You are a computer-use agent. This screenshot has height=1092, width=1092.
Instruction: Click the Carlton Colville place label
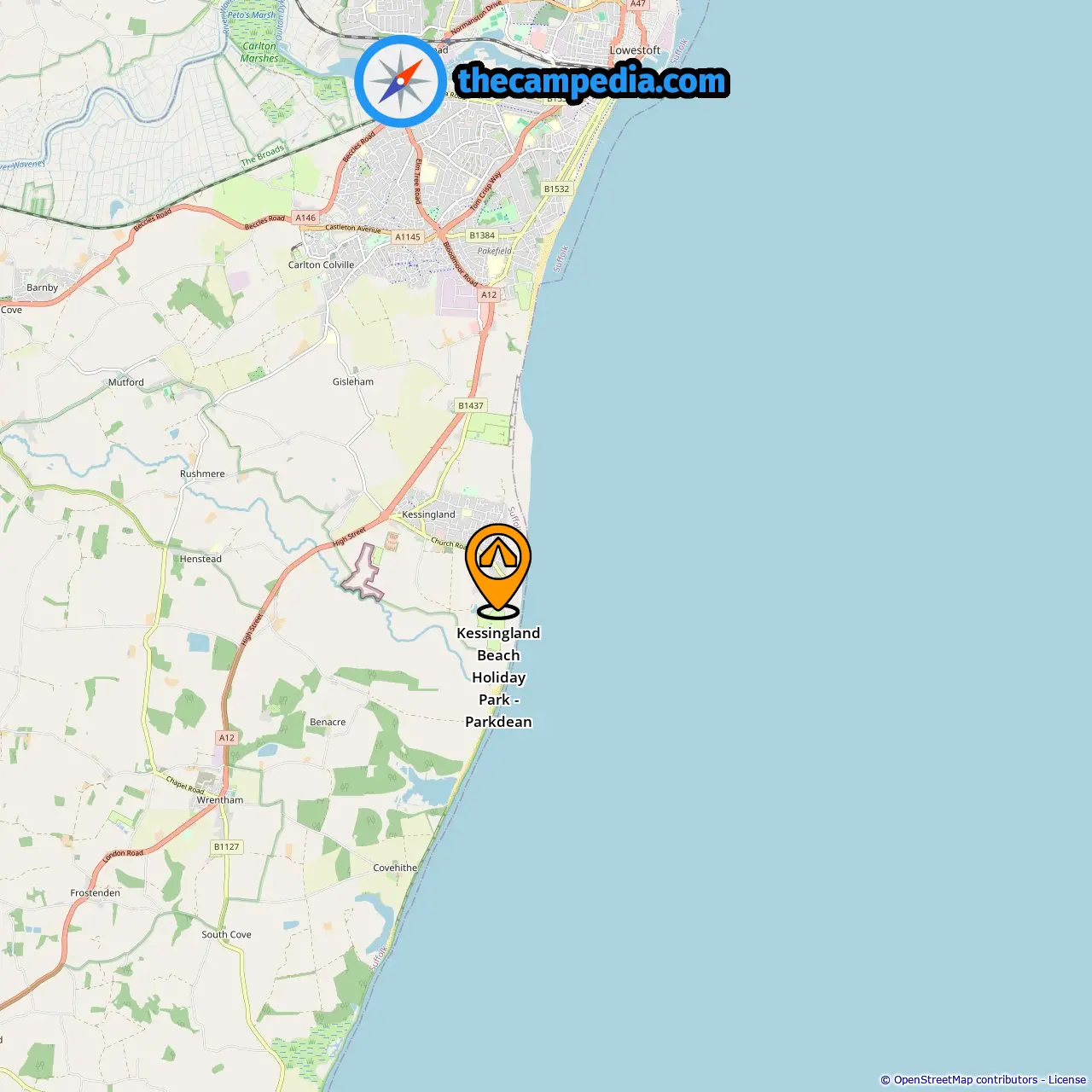pos(321,264)
